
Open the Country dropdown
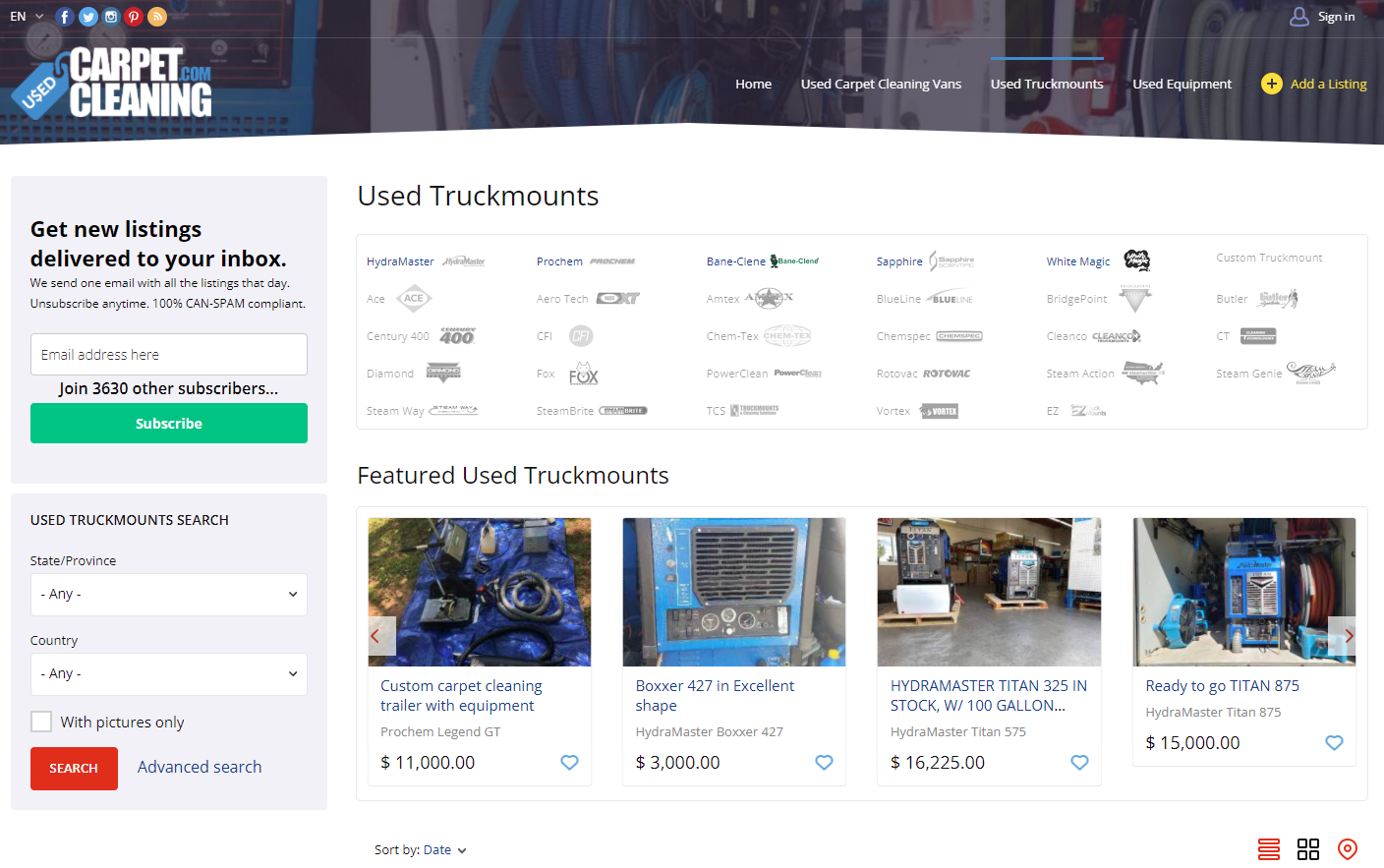pyautogui.click(x=169, y=674)
